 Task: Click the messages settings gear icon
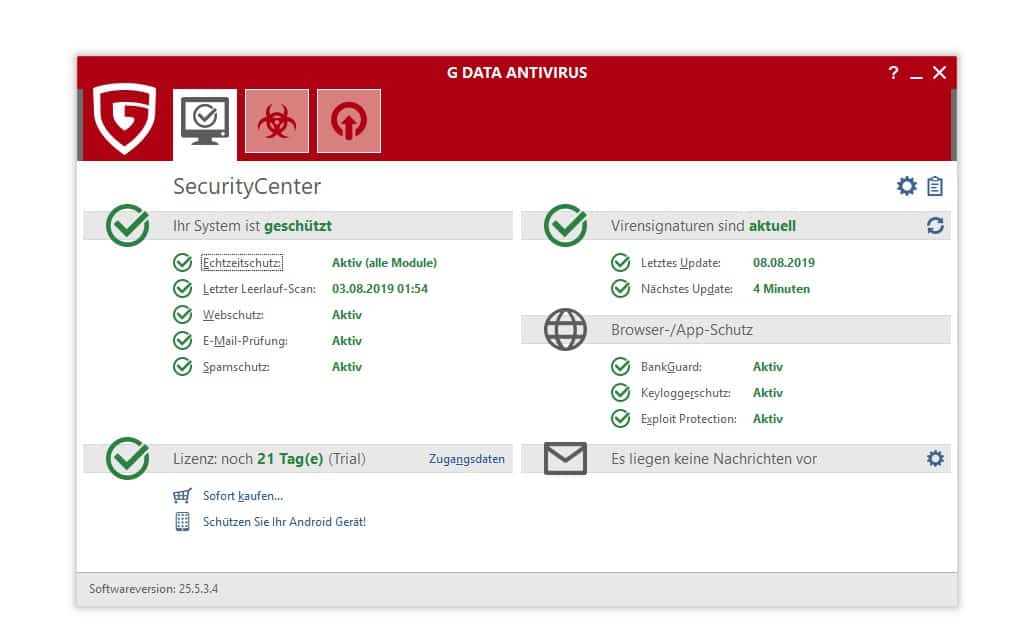[935, 458]
